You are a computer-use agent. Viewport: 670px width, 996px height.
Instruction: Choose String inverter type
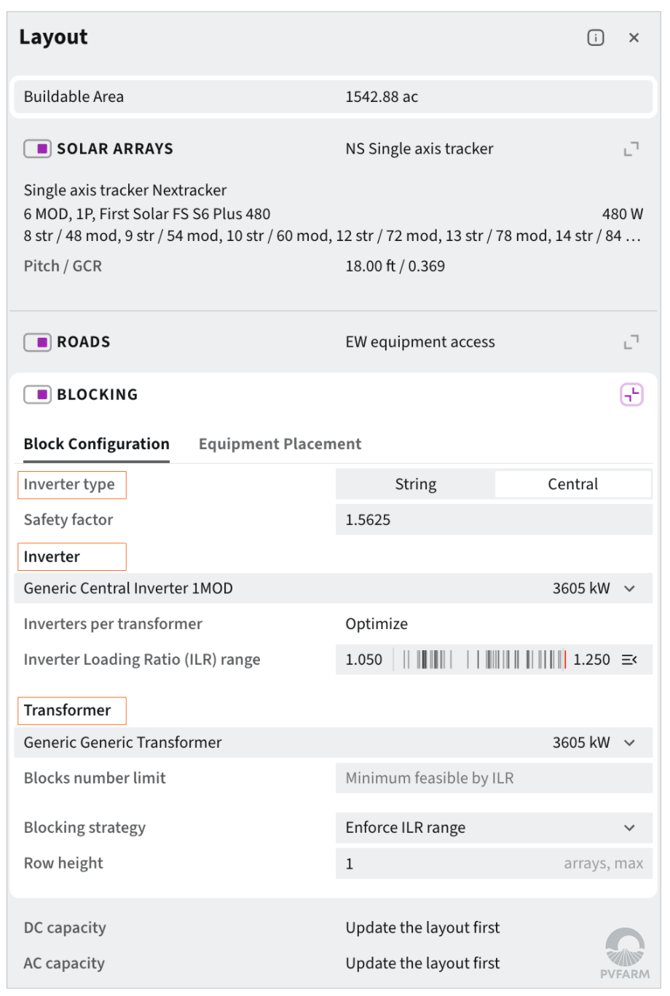coord(415,484)
